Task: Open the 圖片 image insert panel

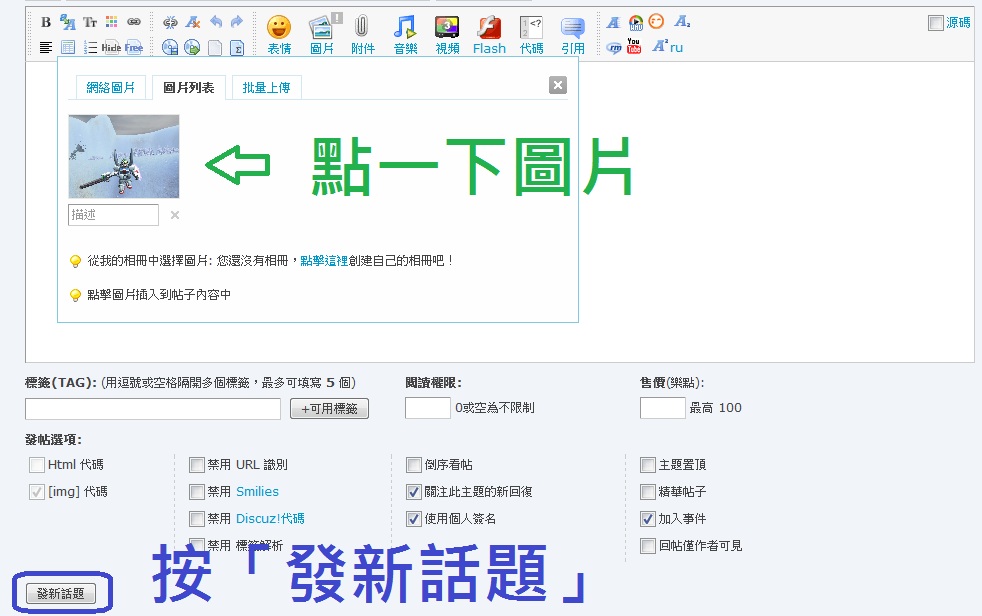Action: [322, 35]
